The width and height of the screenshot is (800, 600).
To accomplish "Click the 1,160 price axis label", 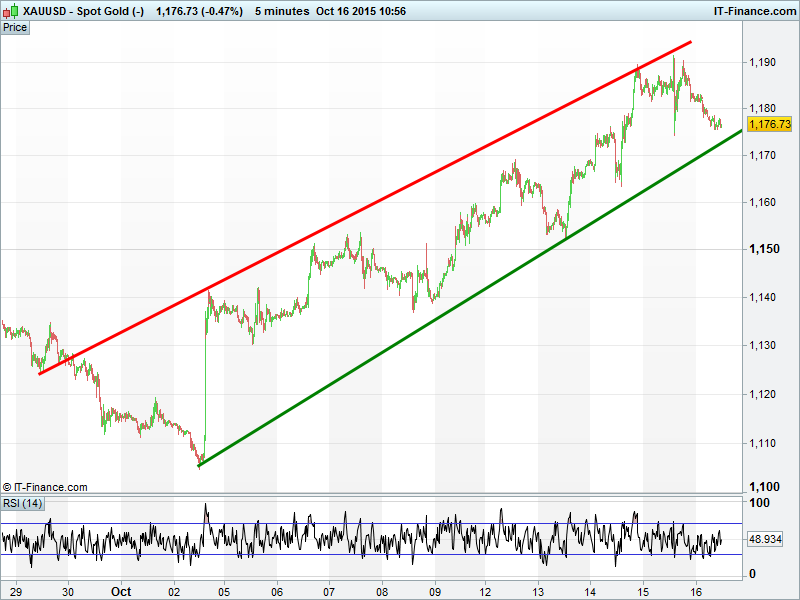I will click(x=762, y=203).
